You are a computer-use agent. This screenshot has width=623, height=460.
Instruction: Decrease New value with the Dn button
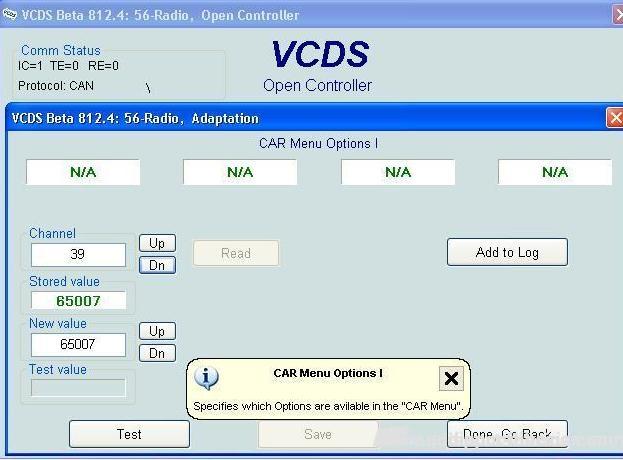[x=157, y=353]
